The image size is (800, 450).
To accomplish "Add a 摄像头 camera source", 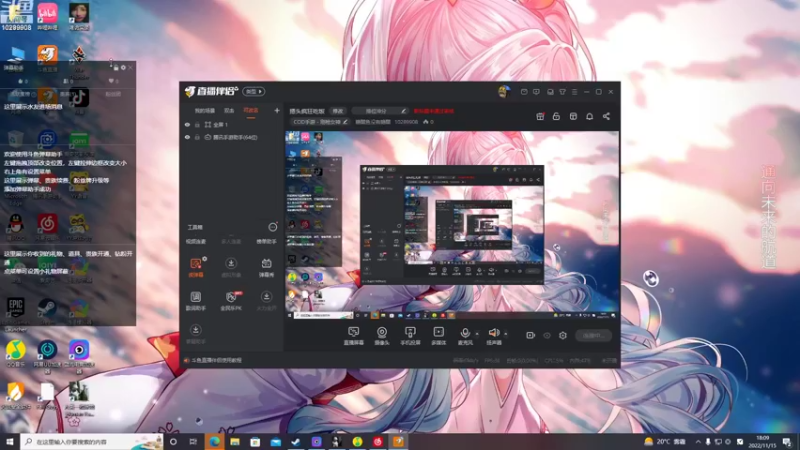I will tap(382, 336).
